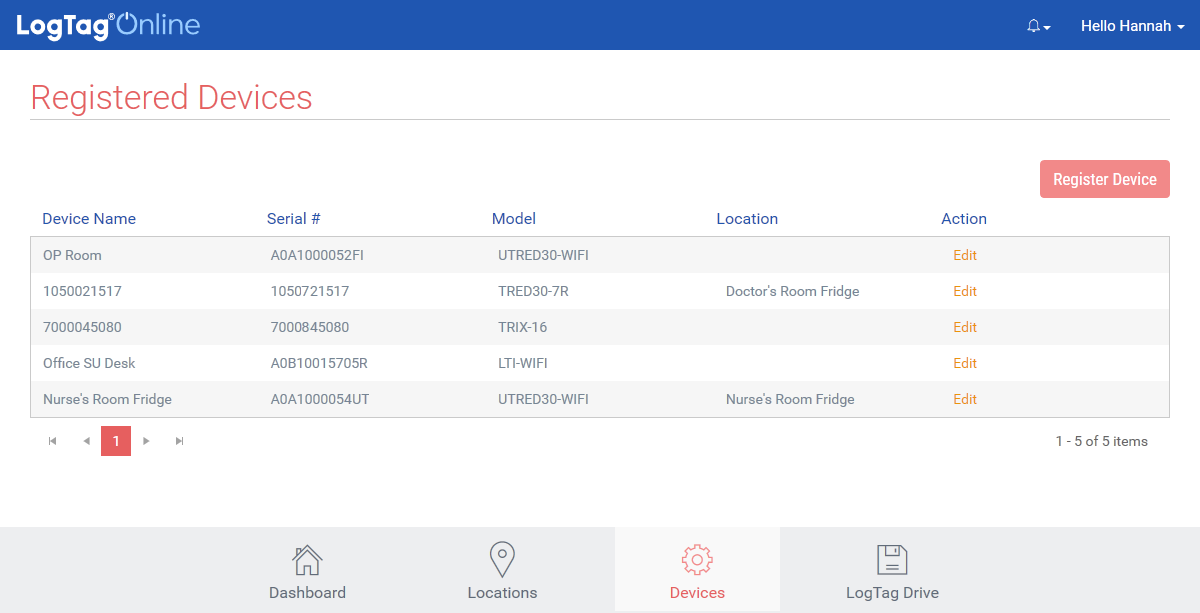The height and width of the screenshot is (613, 1200).
Task: Open LogTag Drive via the disk icon
Action: [892, 559]
